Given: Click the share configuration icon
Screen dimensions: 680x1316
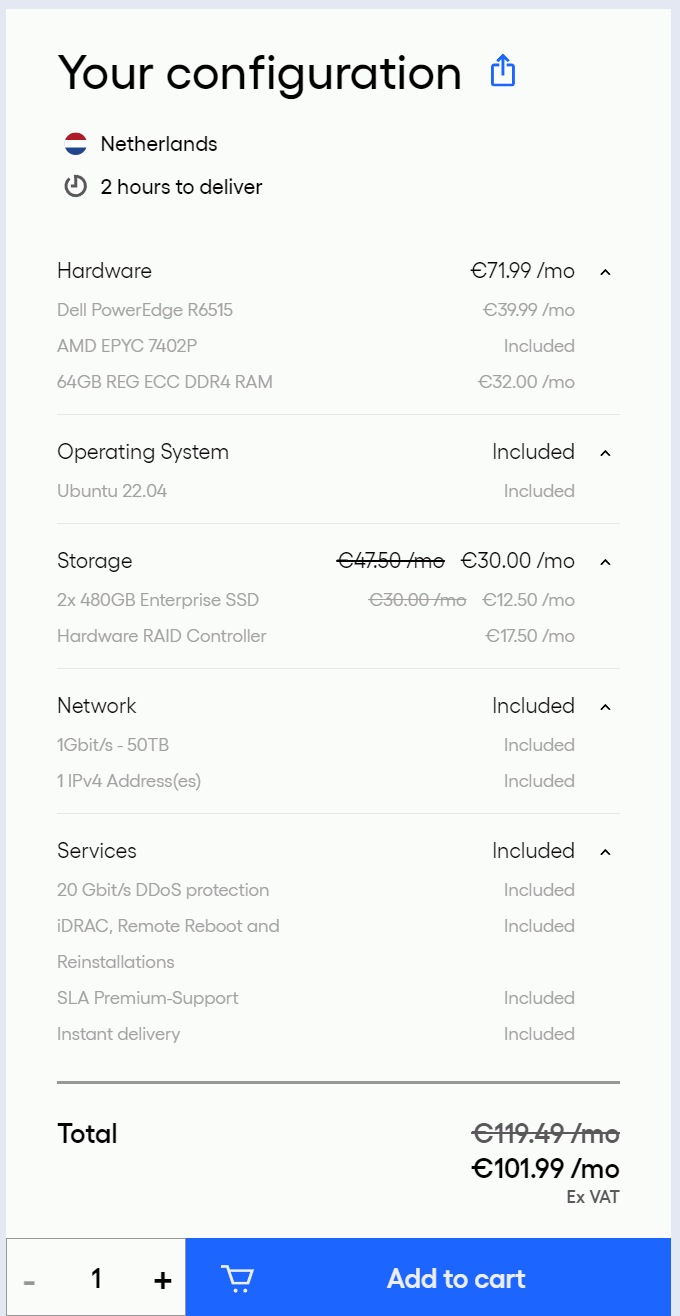Looking at the screenshot, I should pos(503,71).
